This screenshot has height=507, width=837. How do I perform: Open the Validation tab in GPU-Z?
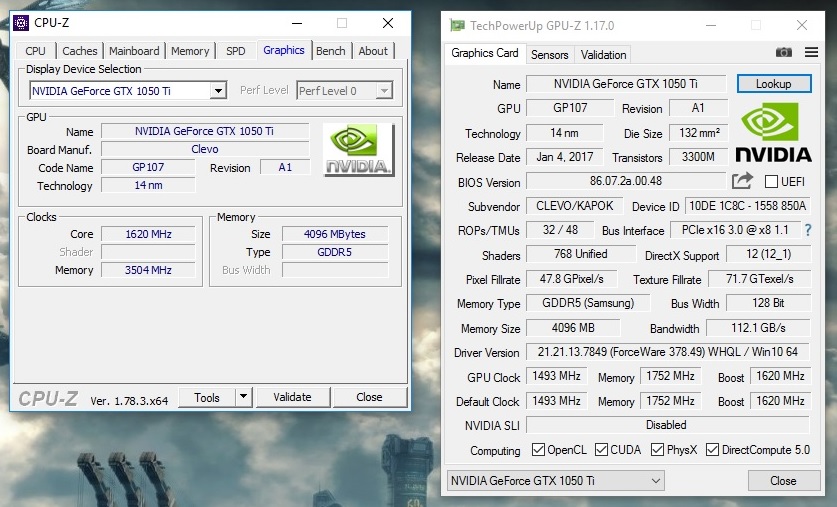tap(603, 54)
